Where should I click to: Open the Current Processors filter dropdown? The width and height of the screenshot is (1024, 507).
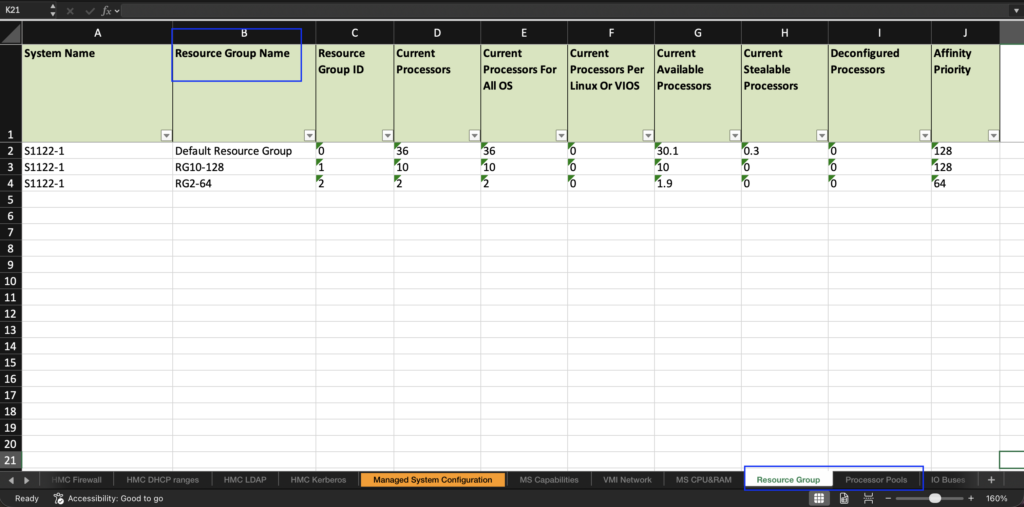click(472, 135)
